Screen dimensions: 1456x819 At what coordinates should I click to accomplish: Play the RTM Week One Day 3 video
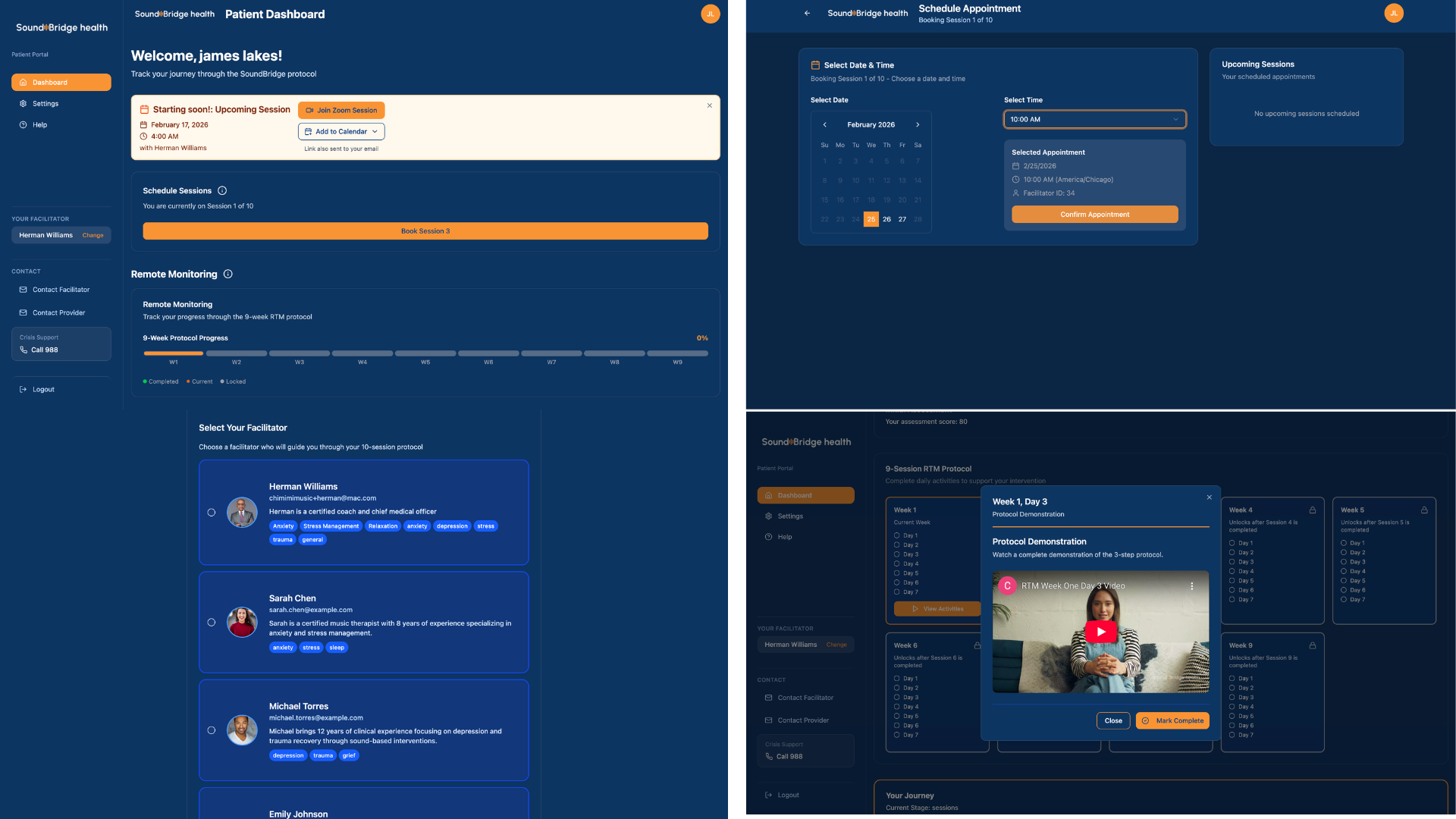pyautogui.click(x=1100, y=631)
